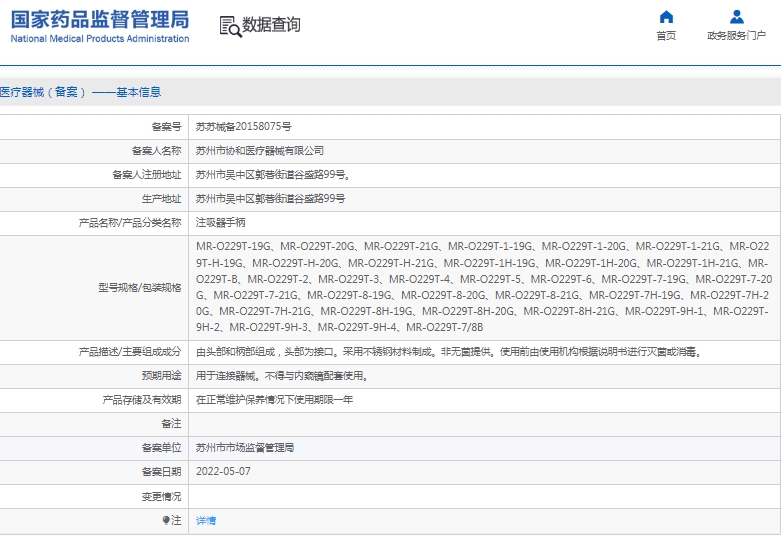Click the model list starting MR-O229T-19G
This screenshot has width=781, height=540.
484,287
